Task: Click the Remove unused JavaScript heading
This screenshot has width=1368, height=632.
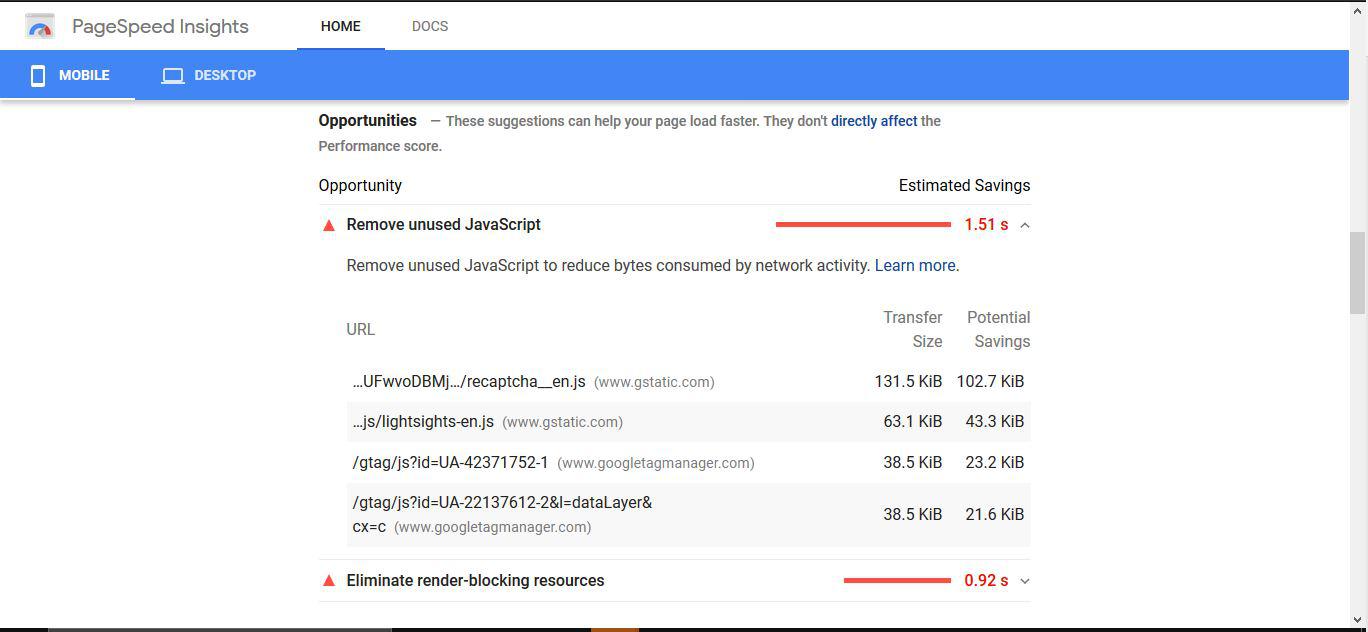Action: 444,225
